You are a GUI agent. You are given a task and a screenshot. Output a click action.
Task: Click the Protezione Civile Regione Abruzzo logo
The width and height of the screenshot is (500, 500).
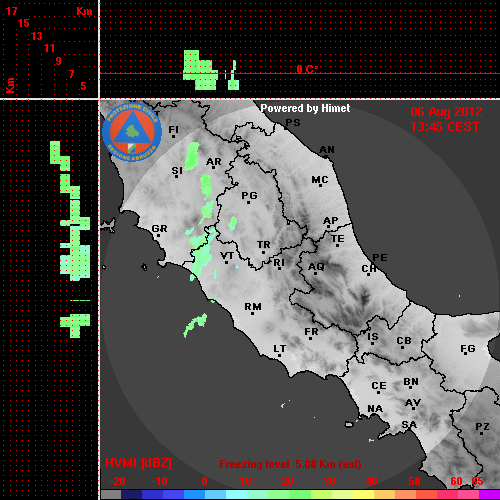(x=132, y=132)
